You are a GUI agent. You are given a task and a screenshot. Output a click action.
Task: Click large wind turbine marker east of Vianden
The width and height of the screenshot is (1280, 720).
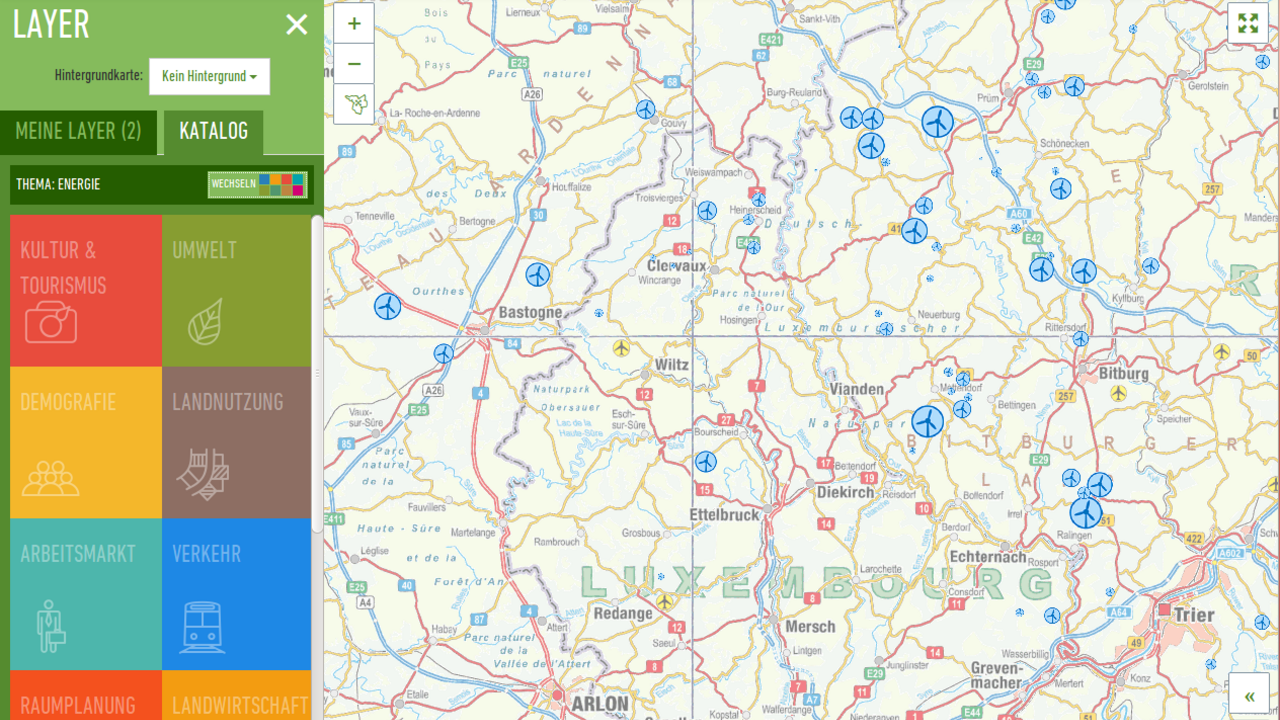pos(927,422)
